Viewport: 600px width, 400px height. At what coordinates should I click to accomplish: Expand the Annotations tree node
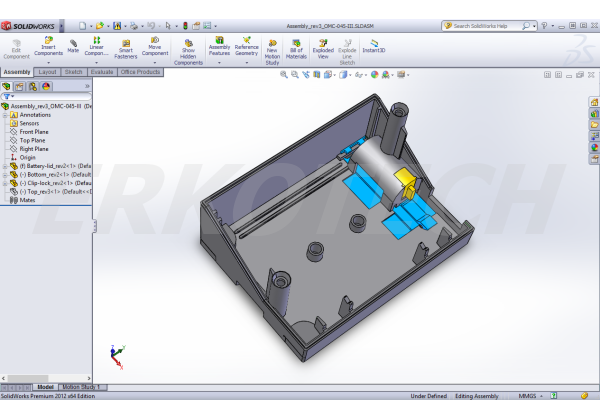pyautogui.click(x=4, y=114)
